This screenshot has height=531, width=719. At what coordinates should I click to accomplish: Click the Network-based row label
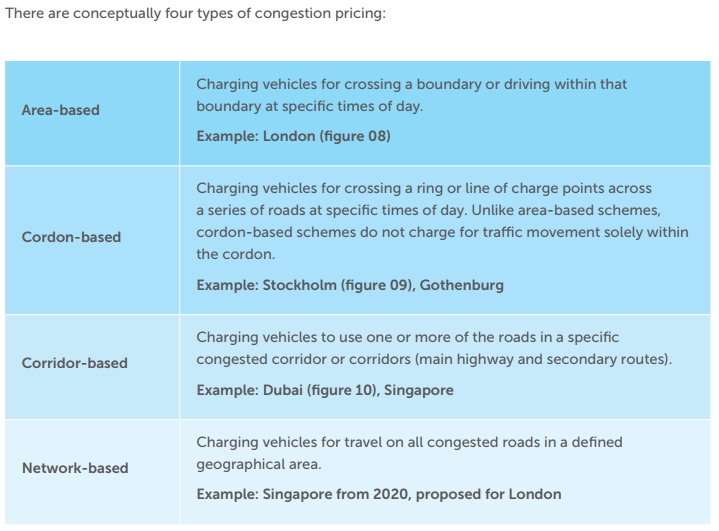coord(75,468)
